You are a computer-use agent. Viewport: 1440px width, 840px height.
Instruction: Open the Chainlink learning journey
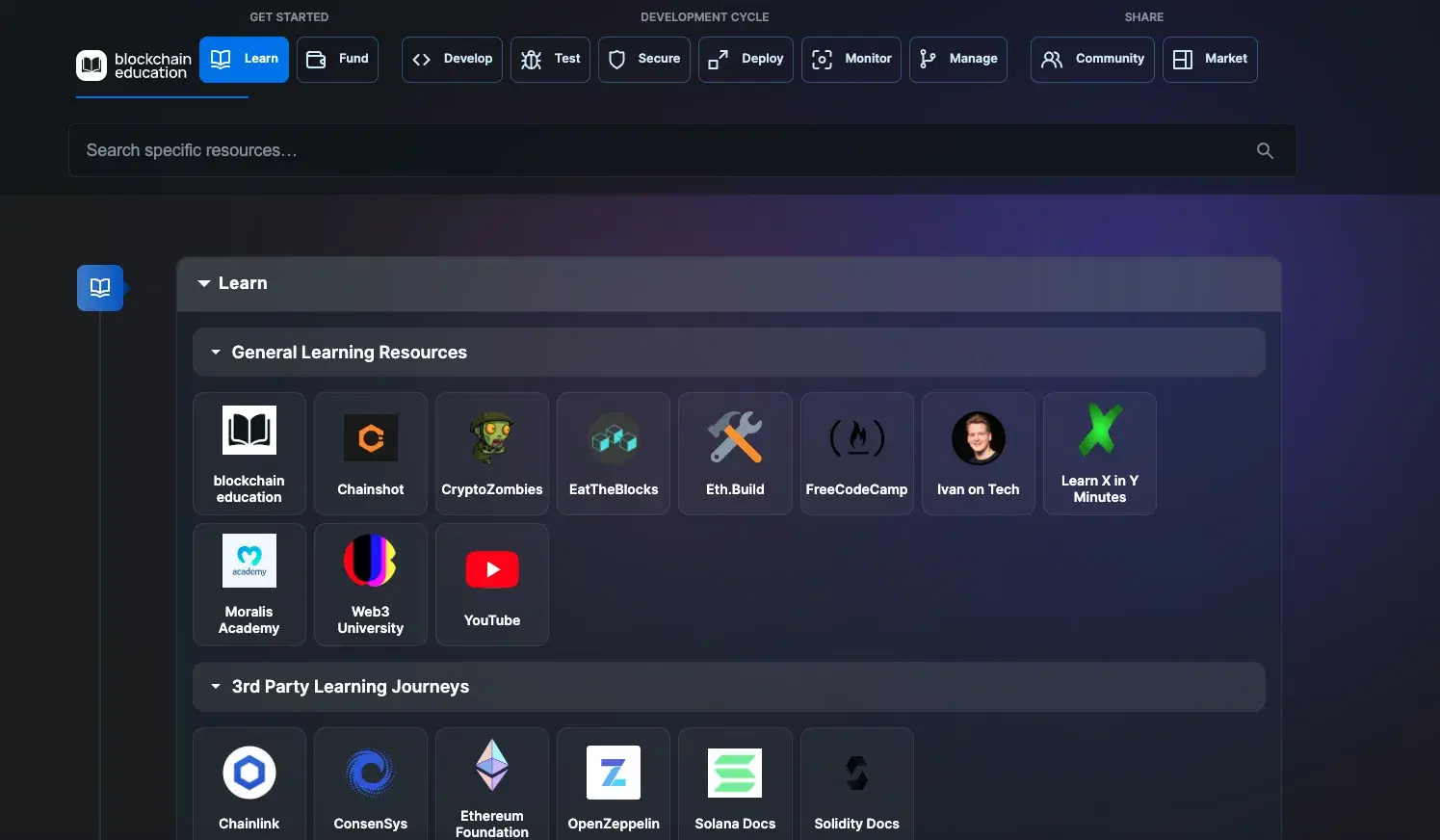coord(249,784)
